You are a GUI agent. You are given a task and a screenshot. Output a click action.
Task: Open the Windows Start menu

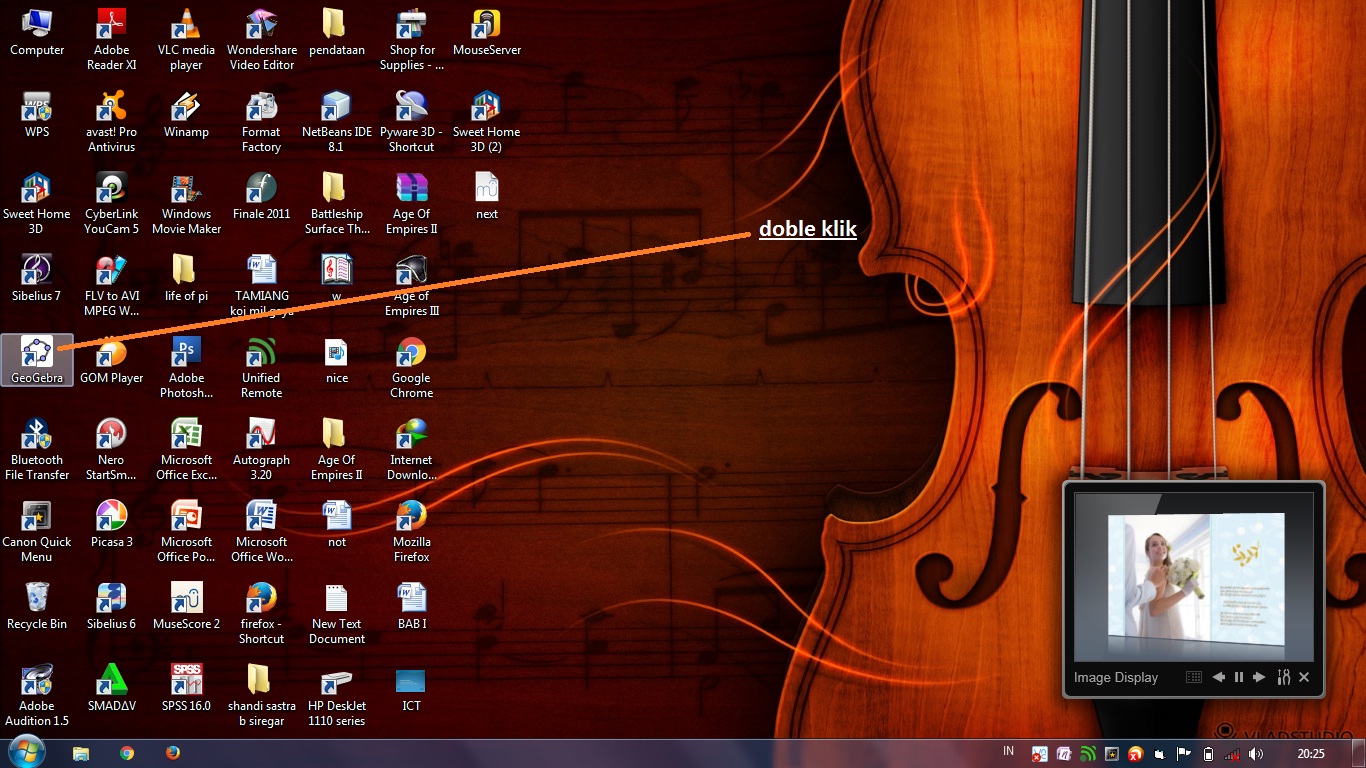(25, 752)
